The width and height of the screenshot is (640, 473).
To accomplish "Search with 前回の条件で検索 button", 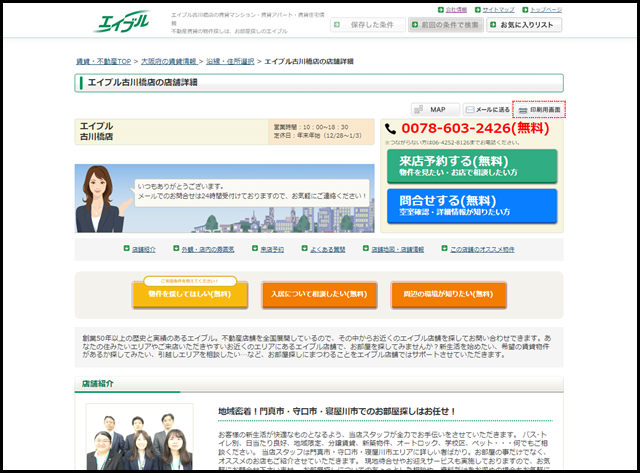I will click(x=445, y=25).
